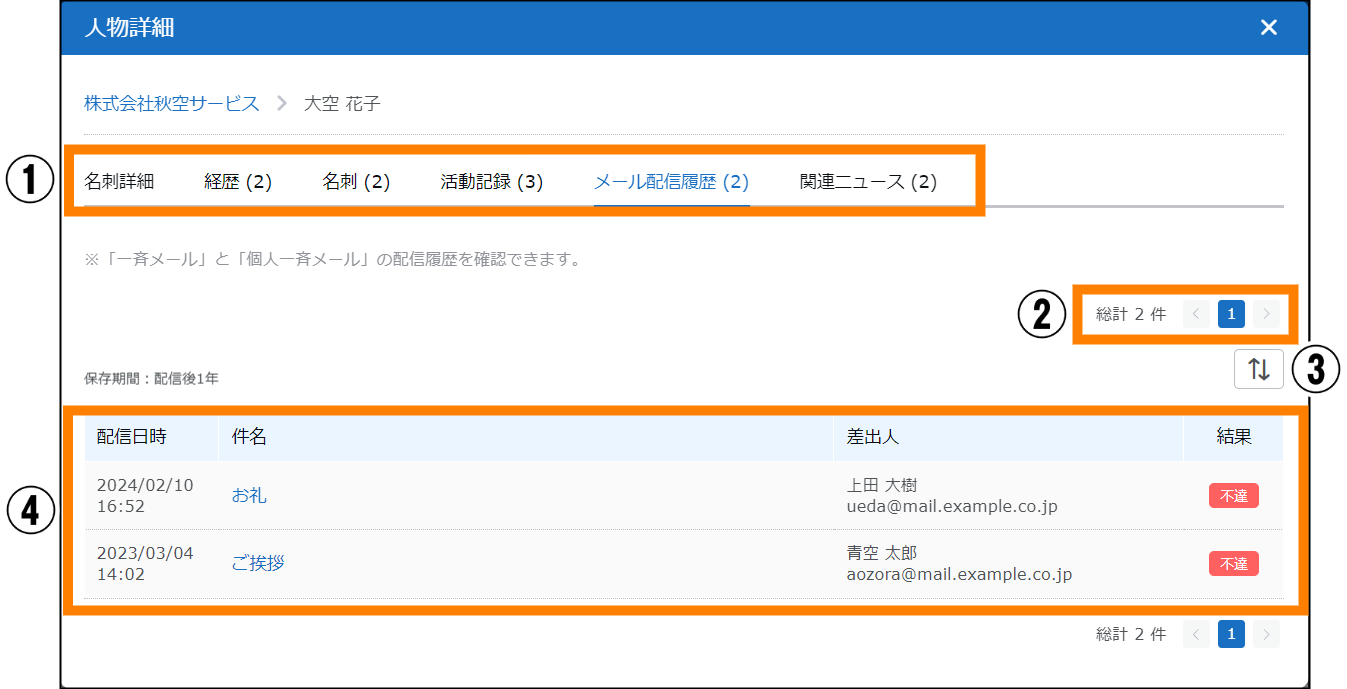Open the 経歴 (2) tab

click(x=238, y=182)
